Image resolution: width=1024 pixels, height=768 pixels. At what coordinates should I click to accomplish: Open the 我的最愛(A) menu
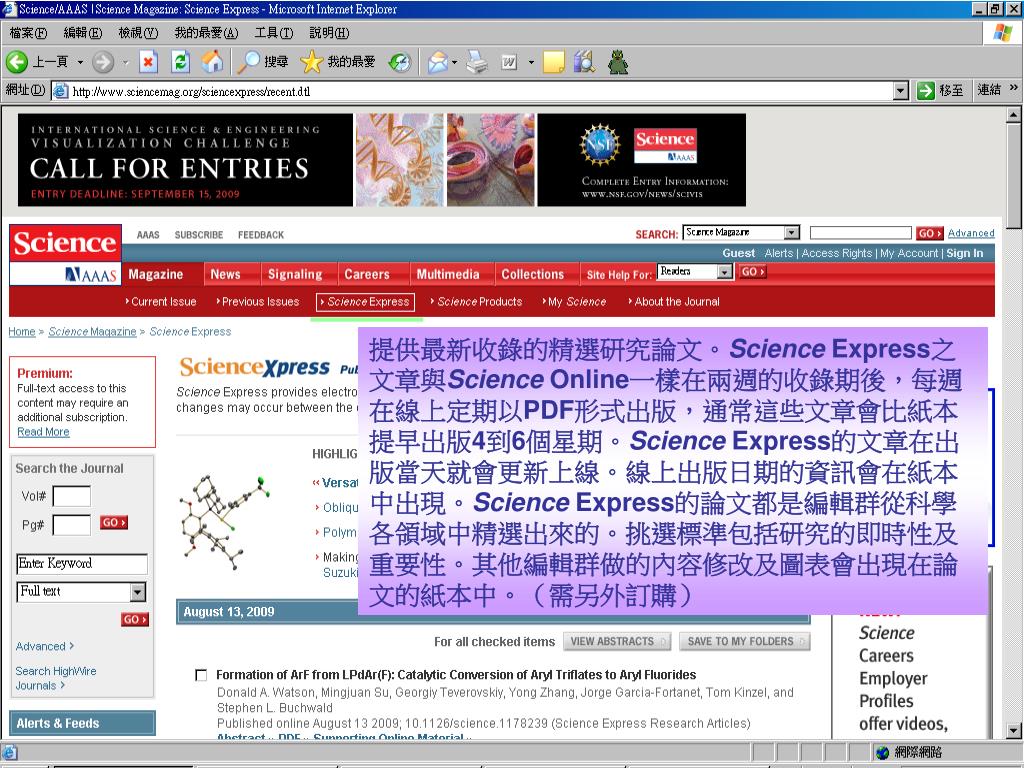pos(206,33)
